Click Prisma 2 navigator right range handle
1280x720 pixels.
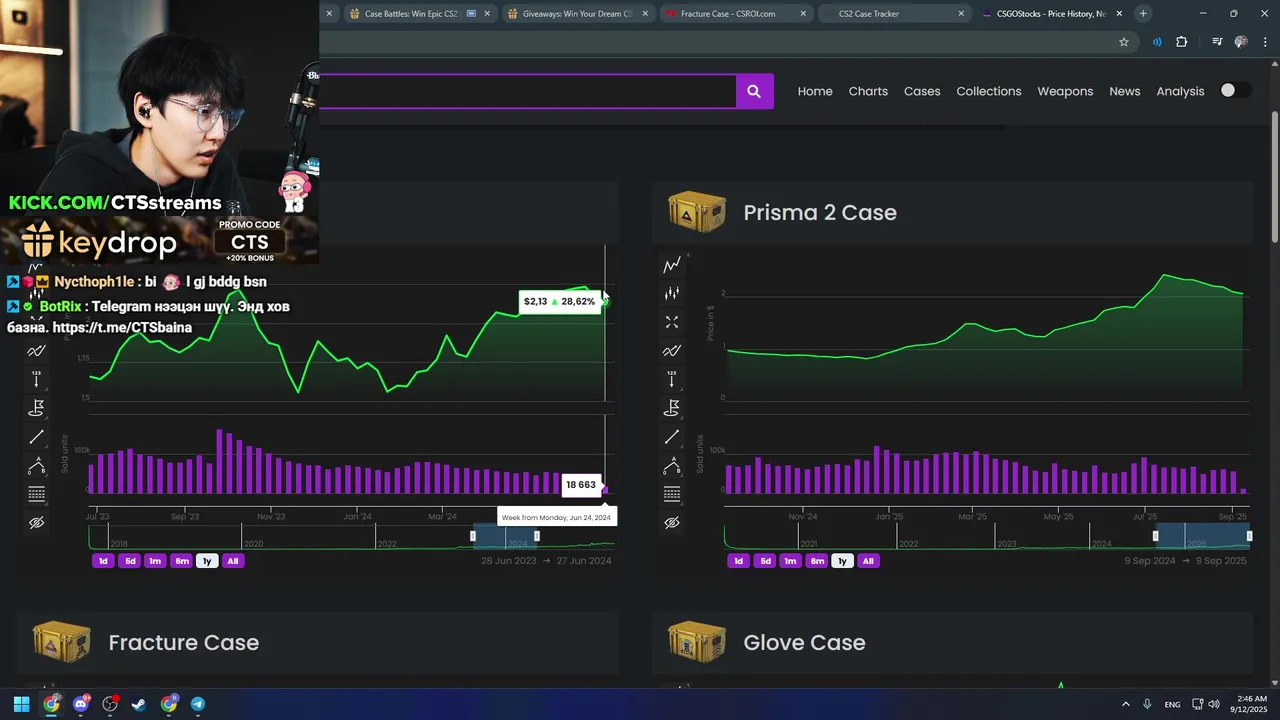[x=1249, y=536]
